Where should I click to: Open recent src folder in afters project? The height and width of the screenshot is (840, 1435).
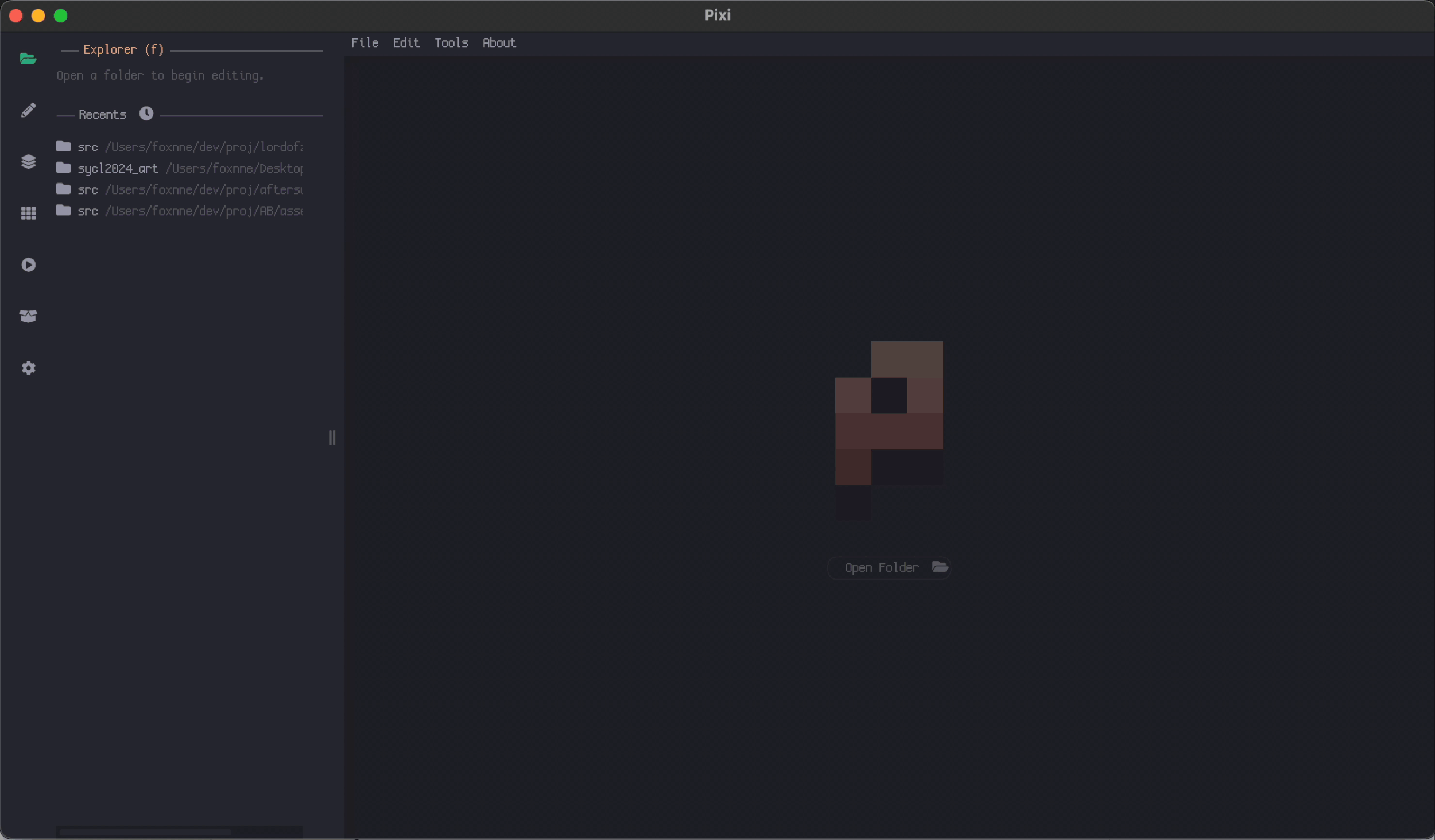tap(88, 189)
